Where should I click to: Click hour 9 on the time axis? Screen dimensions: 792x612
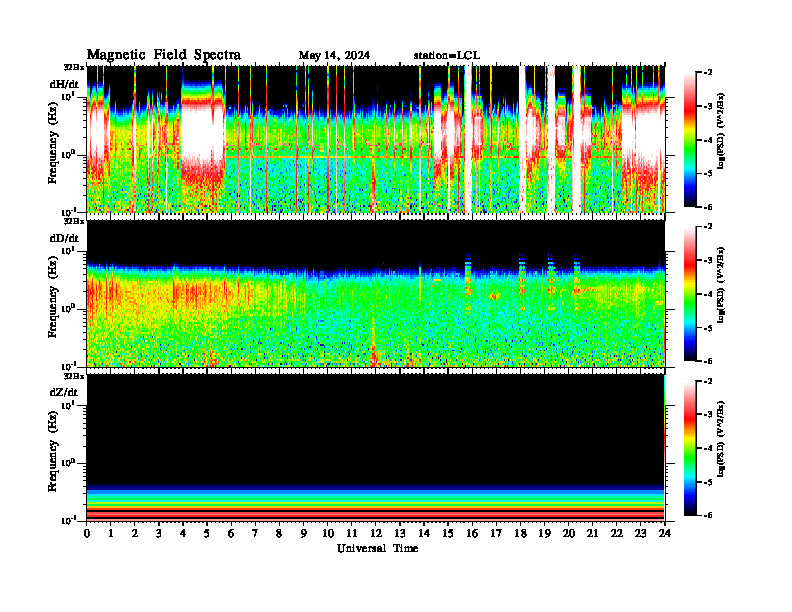point(304,533)
